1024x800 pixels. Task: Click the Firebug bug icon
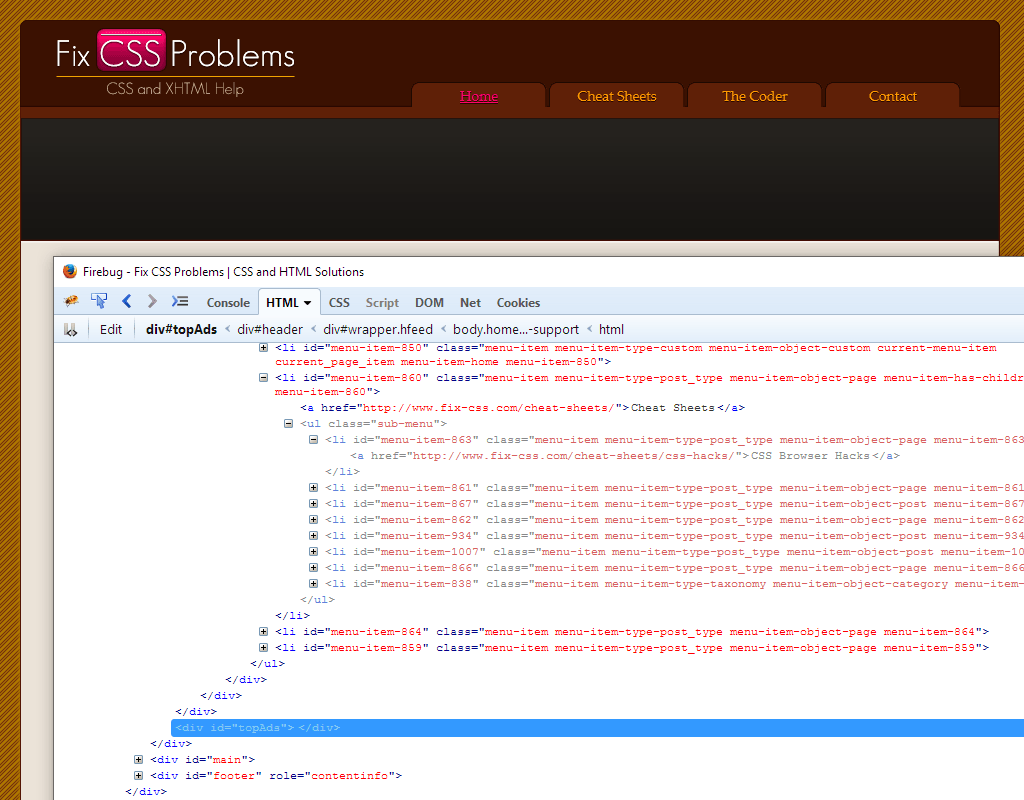(x=69, y=301)
